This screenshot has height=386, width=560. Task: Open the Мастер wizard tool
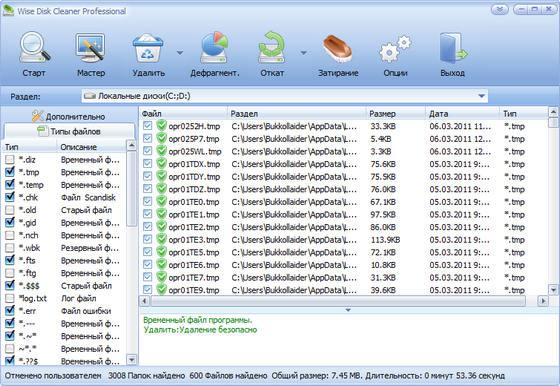point(91,48)
